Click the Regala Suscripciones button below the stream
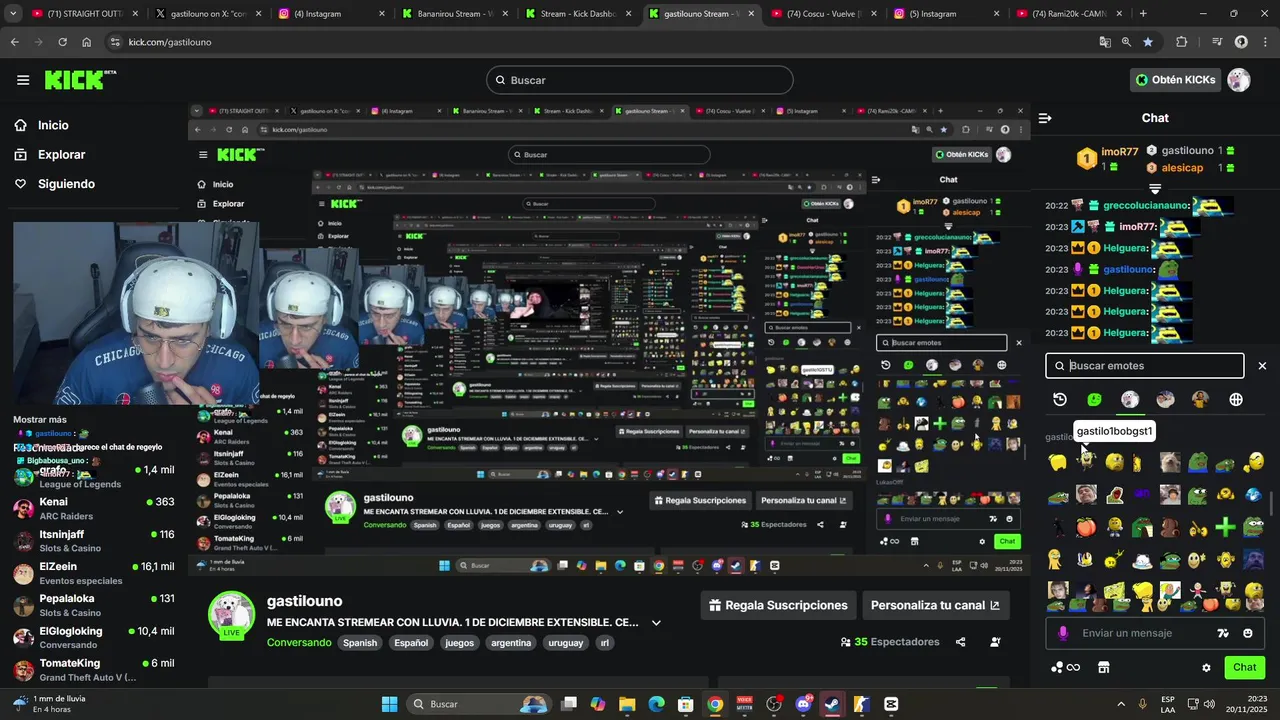This screenshot has height=720, width=1280. point(778,605)
